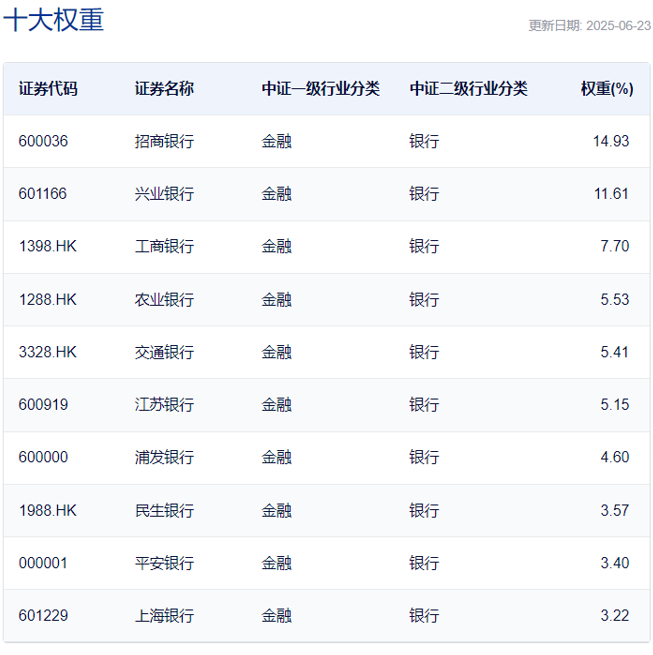This screenshot has height=655, width=653.
Task: Select security code 1988.HK
Action: point(48,511)
